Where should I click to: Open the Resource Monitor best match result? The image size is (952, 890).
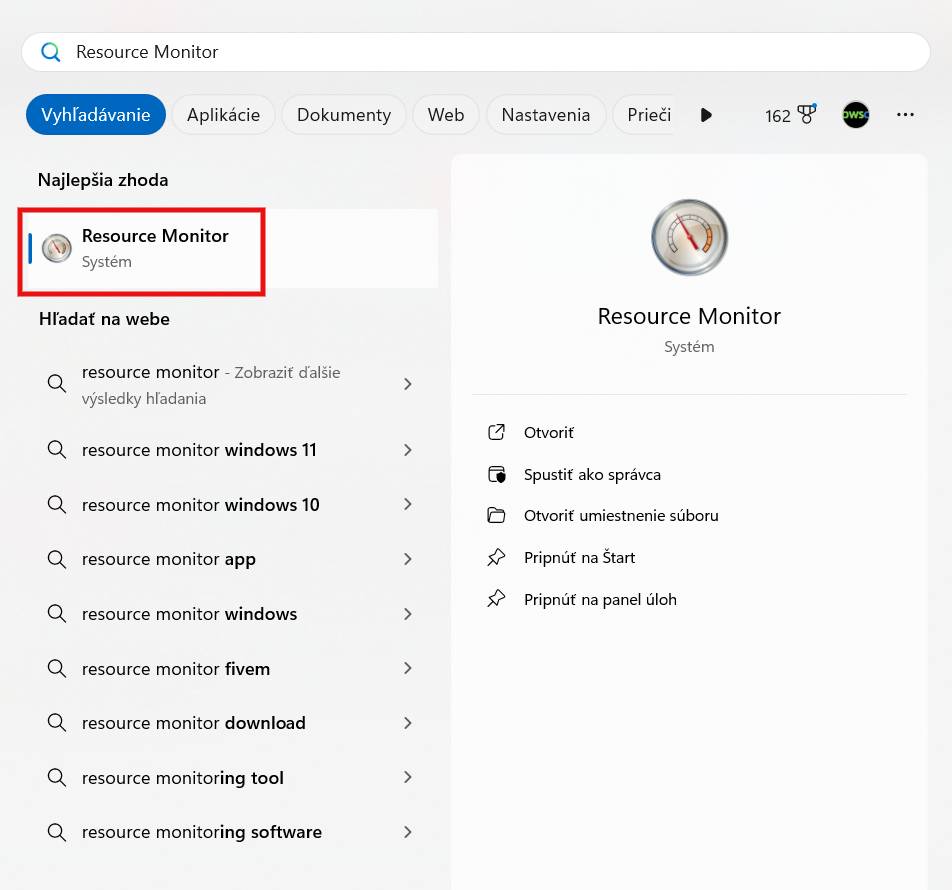tap(231, 248)
